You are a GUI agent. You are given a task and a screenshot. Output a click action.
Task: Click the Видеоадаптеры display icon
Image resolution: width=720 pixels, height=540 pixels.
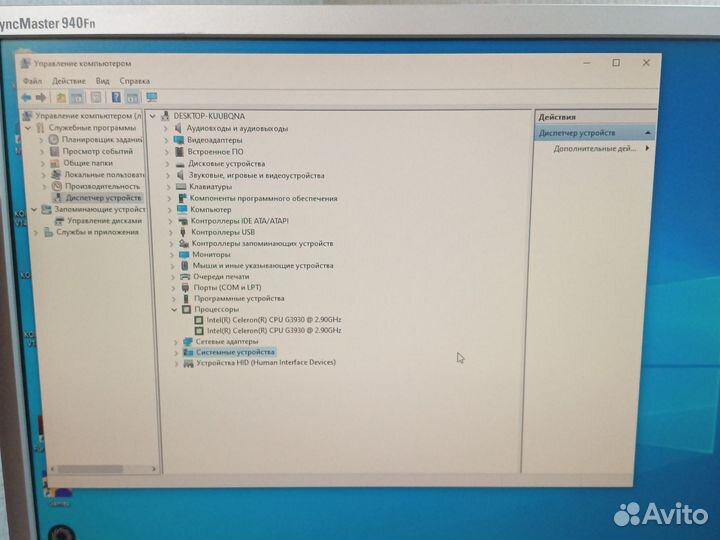tap(179, 140)
